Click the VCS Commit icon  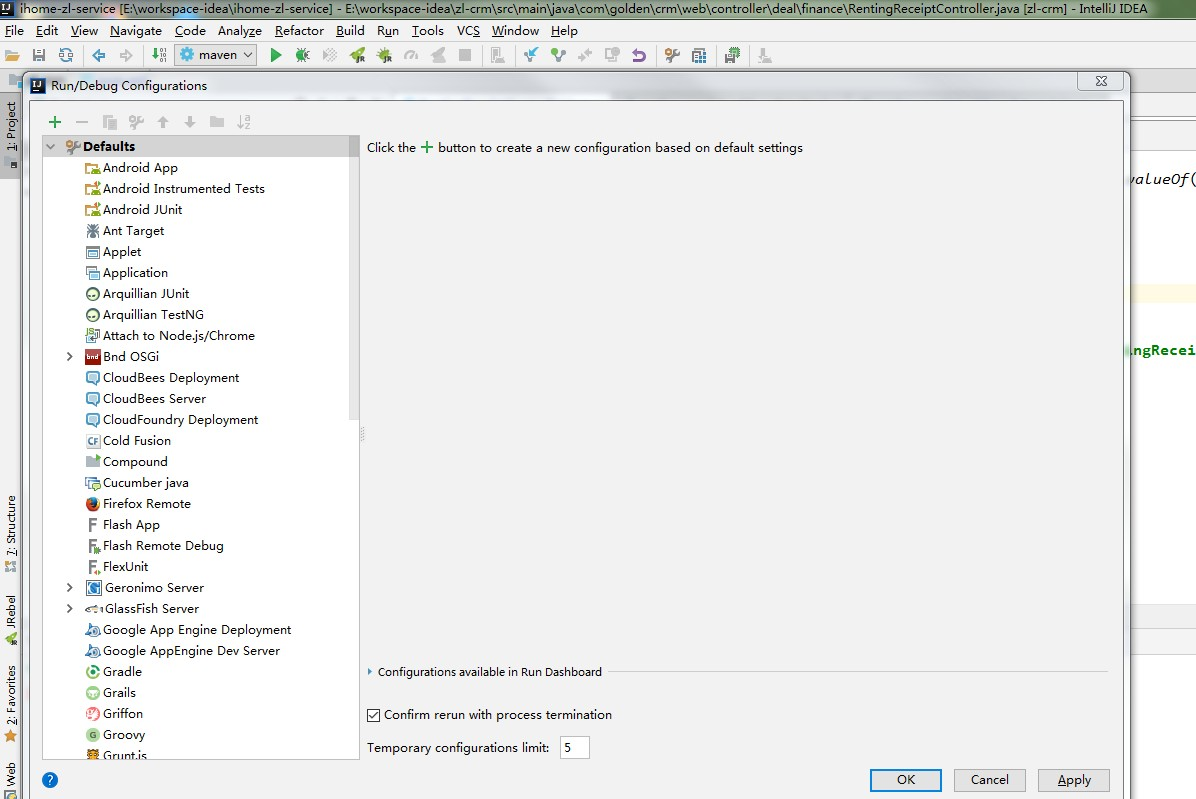pos(558,55)
